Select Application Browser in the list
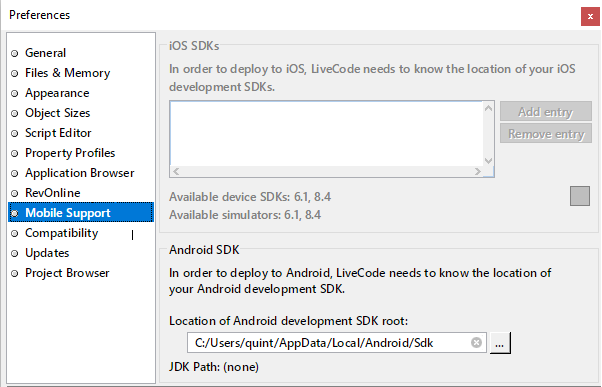Screen dimensions: 602x387 79,173
